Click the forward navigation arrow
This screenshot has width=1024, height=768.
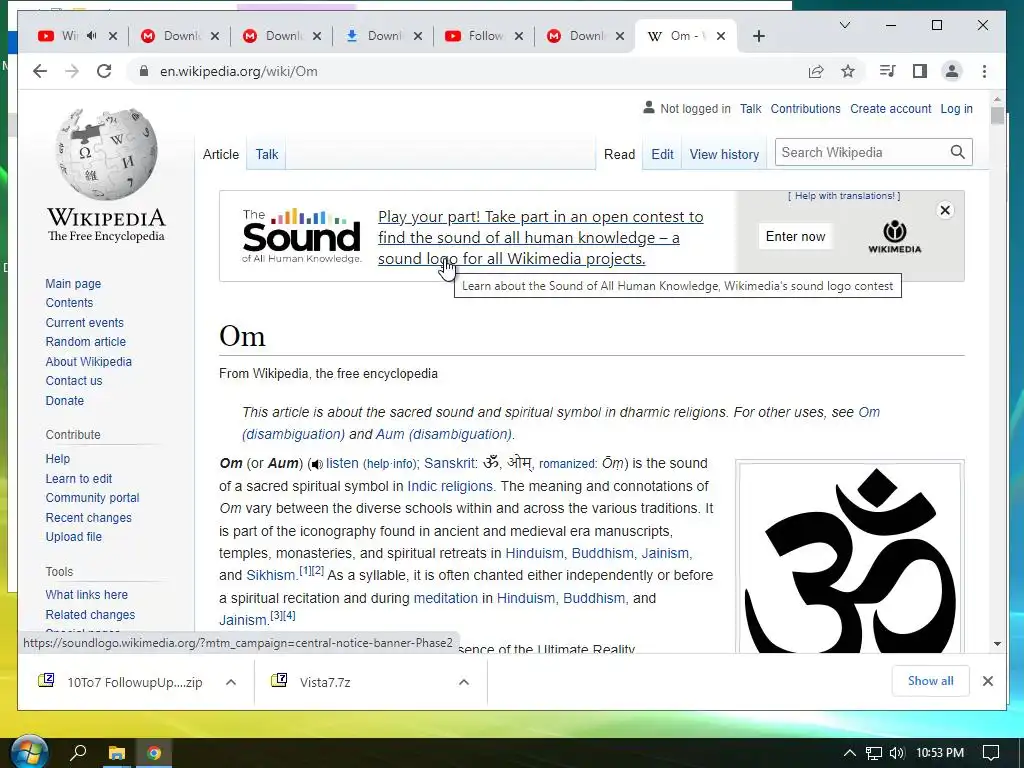[72, 71]
